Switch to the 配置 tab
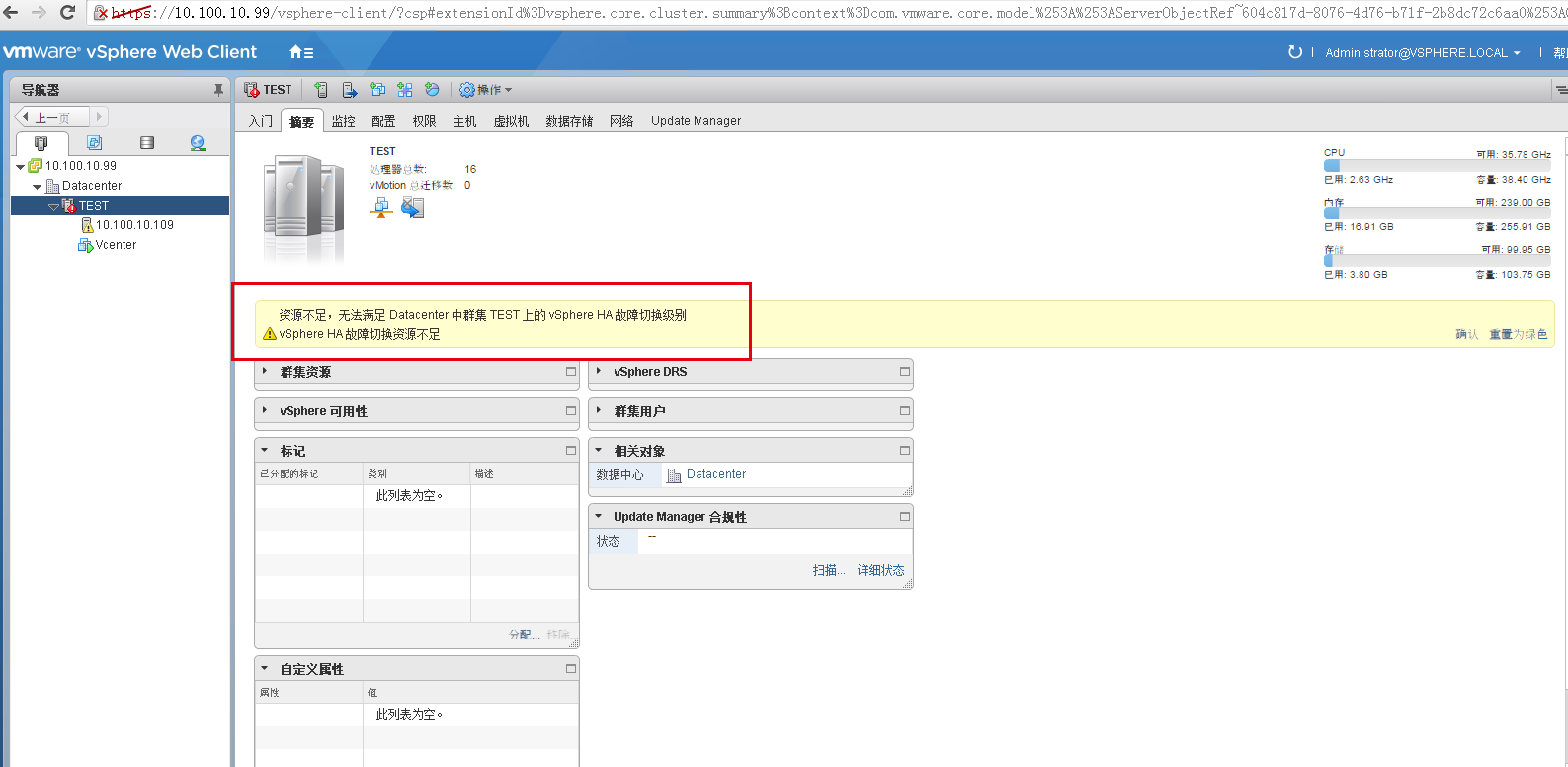The height and width of the screenshot is (767, 1568). [383, 121]
